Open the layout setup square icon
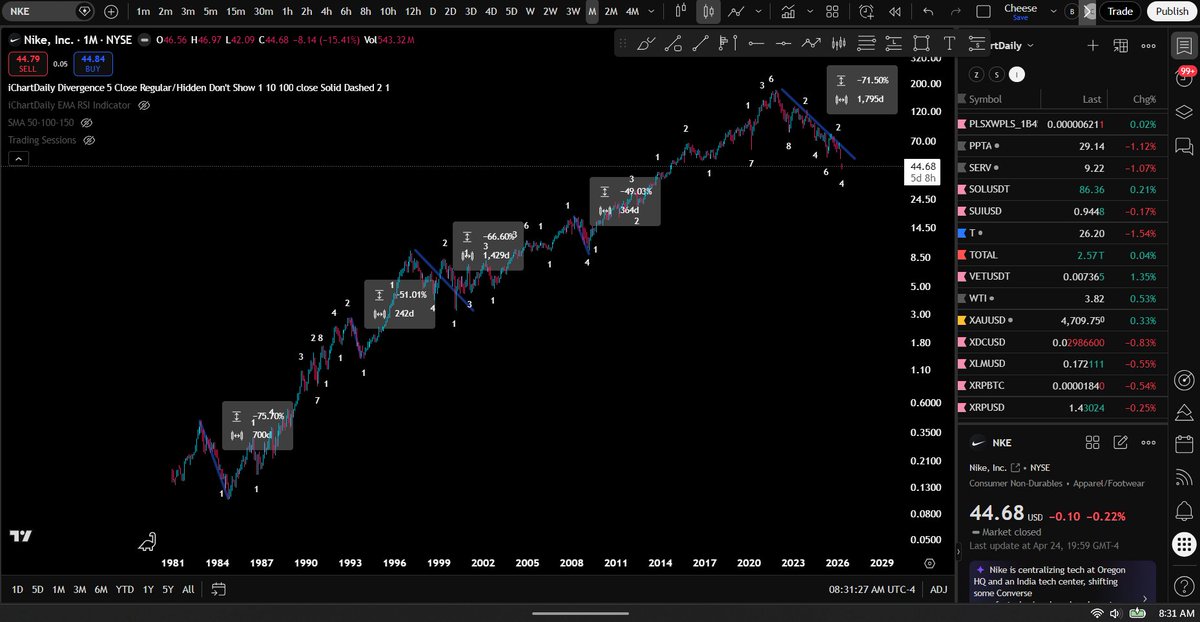Image resolution: width=1200 pixels, height=622 pixels. coord(983,11)
